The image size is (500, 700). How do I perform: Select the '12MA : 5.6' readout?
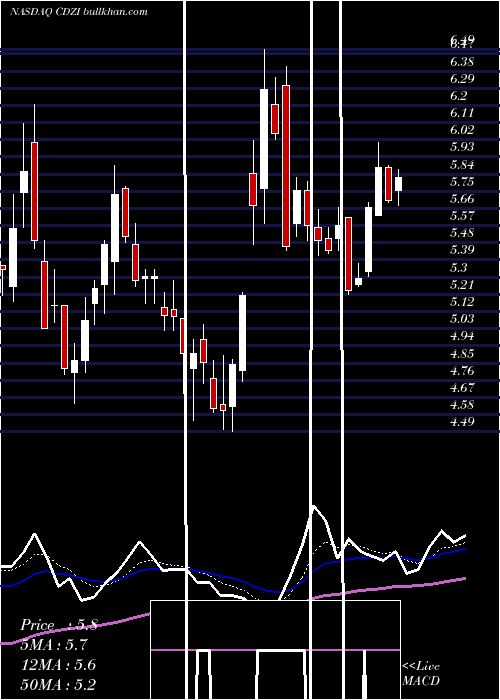point(58,665)
